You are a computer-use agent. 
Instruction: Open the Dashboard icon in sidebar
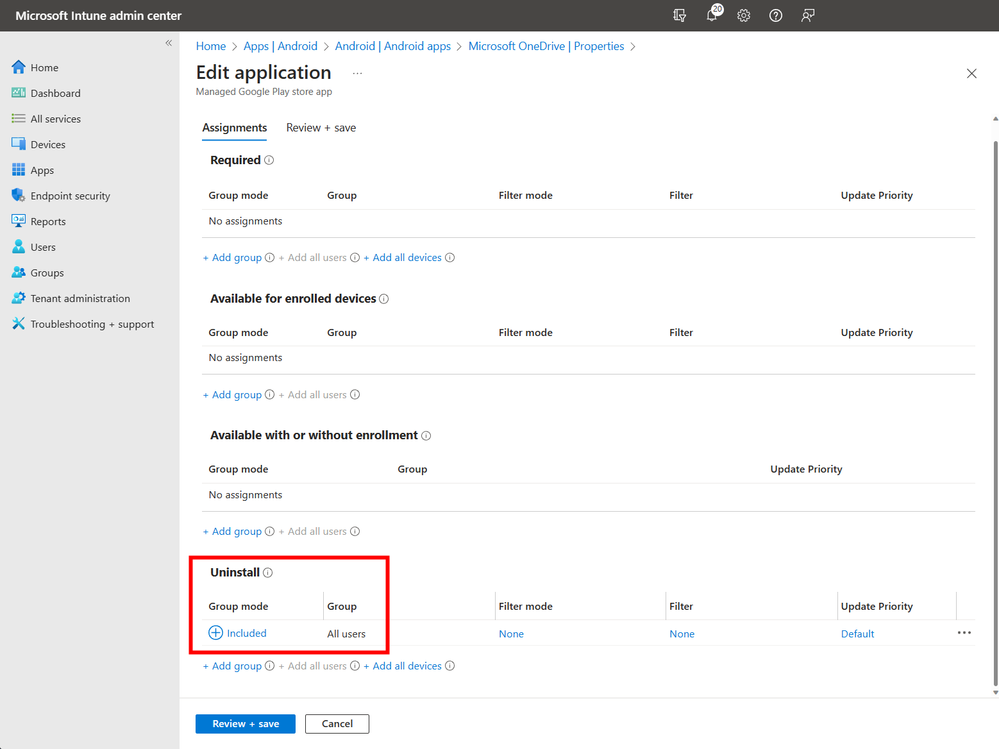pyautogui.click(x=18, y=93)
